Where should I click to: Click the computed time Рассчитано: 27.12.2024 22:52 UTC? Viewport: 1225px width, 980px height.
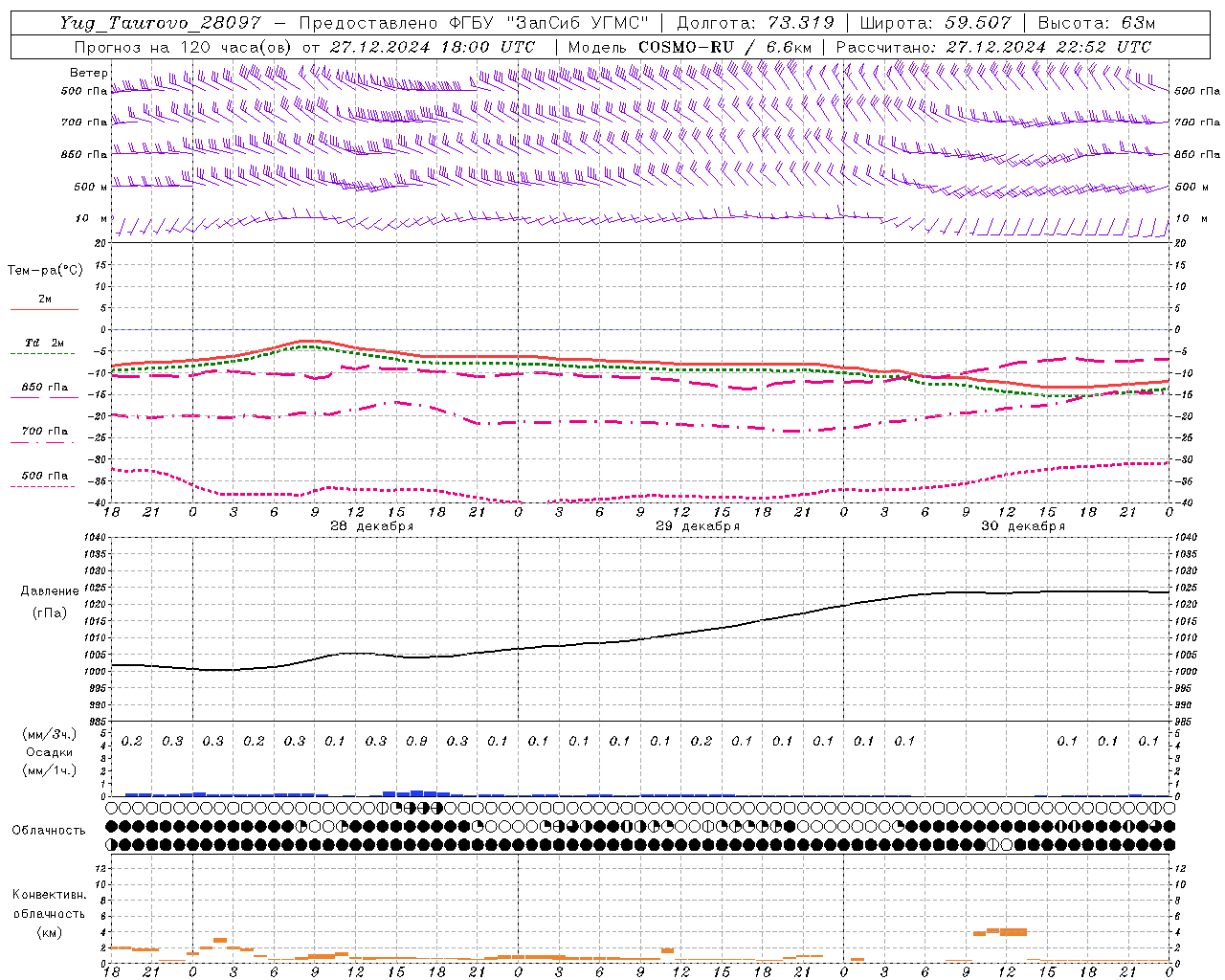point(993,47)
